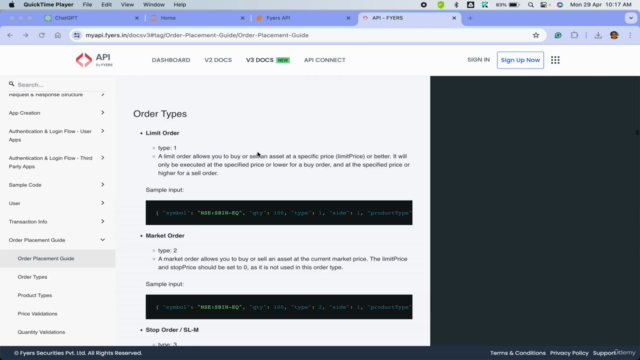Open the extensions puzzle icon
Image resolution: width=640 pixels, height=360 pixels.
pyautogui.click(x=574, y=35)
